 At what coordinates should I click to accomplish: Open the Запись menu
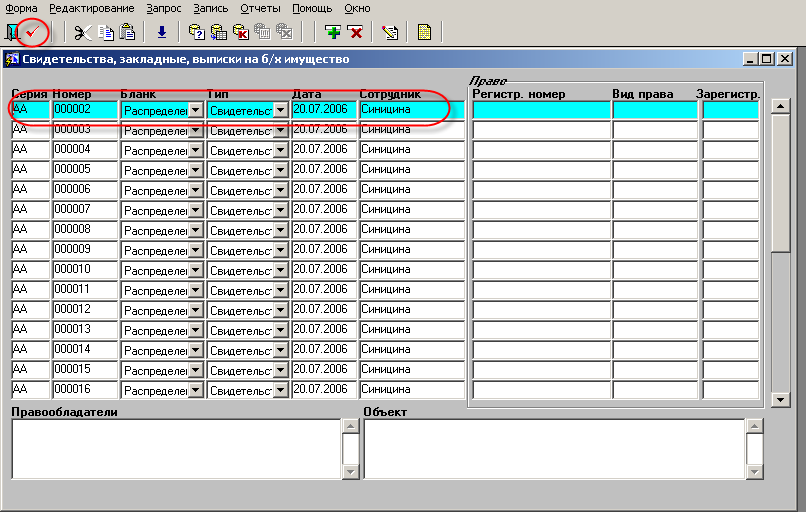coord(211,9)
